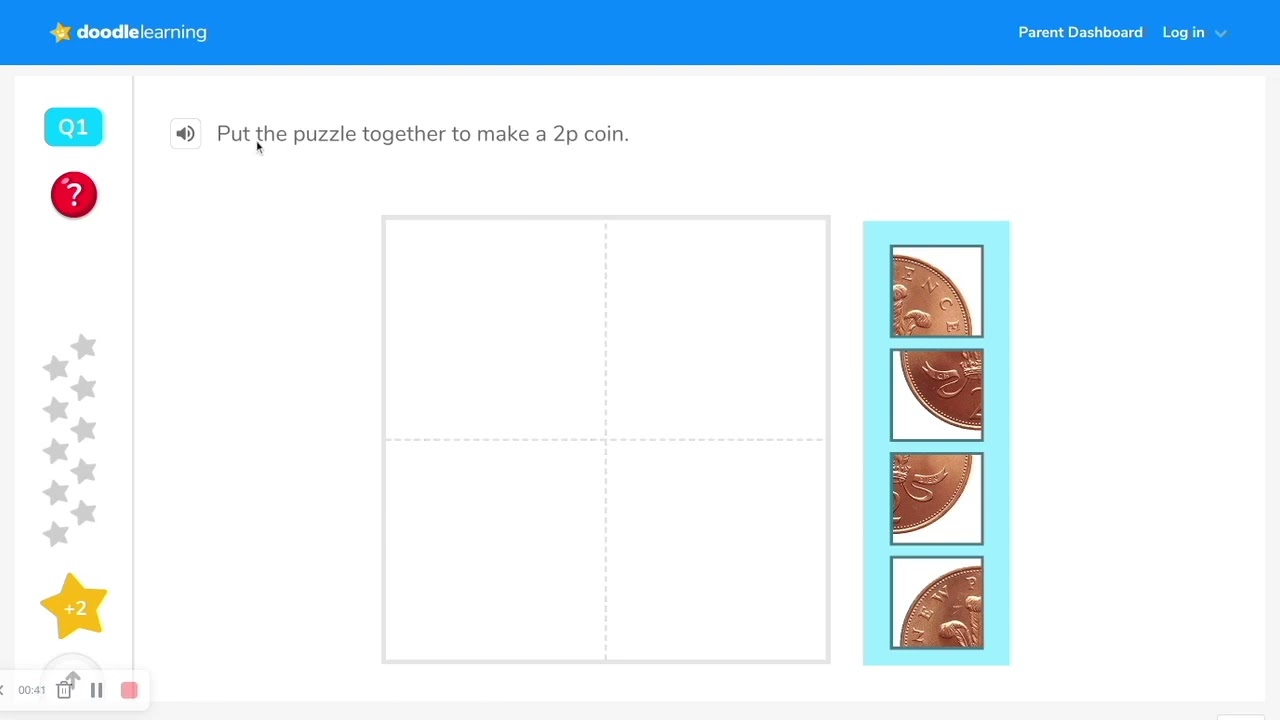Viewport: 1280px width, 720px height.
Task: Open the Parent Dashboard link
Action: (x=1080, y=32)
